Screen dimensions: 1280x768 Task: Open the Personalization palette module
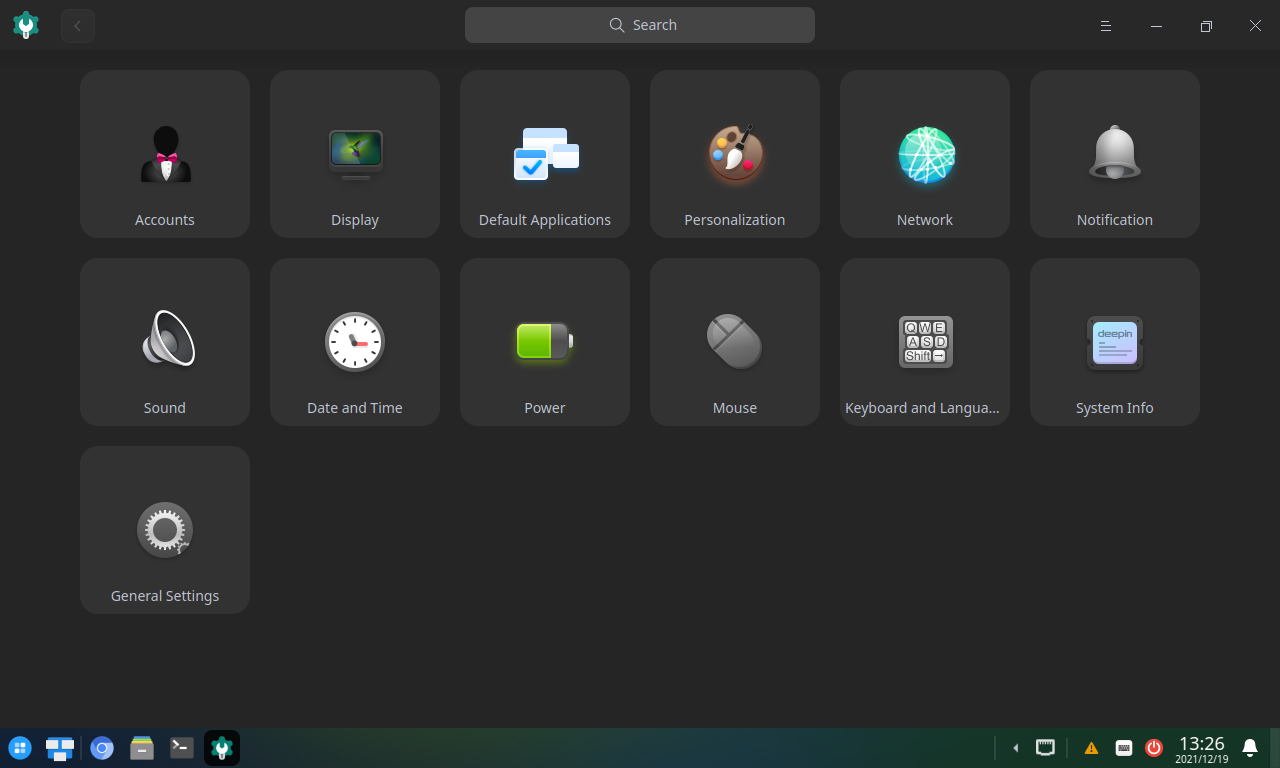click(x=735, y=154)
